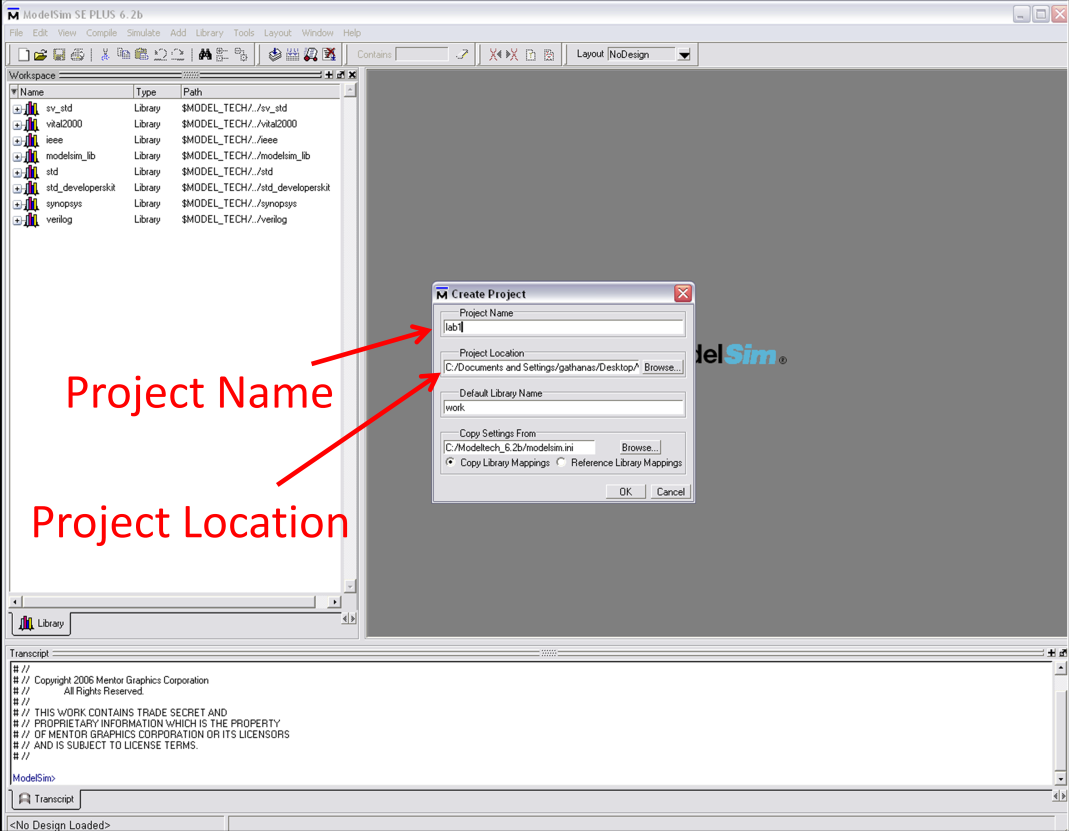
Task: Click the Transcript pane plus zoom icon
Action: tap(1051, 653)
